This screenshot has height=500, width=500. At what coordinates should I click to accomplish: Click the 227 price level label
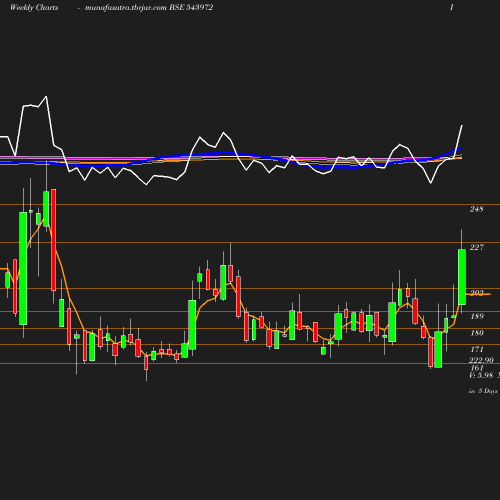pyautogui.click(x=477, y=247)
